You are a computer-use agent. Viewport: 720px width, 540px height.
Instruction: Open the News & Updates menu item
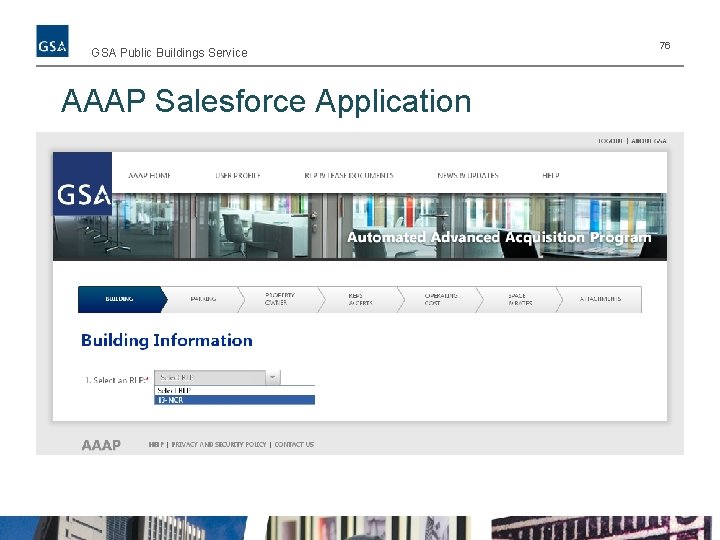tap(467, 175)
